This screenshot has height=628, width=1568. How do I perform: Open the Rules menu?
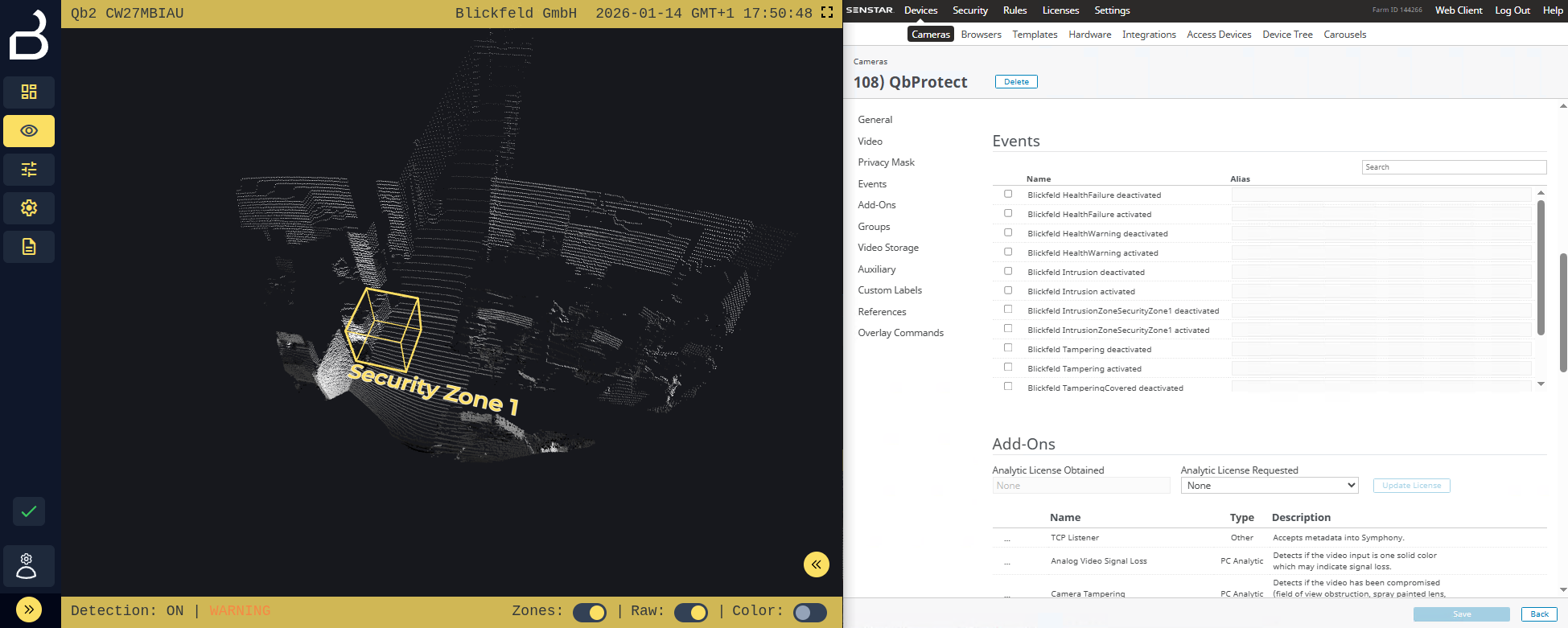[x=1014, y=10]
